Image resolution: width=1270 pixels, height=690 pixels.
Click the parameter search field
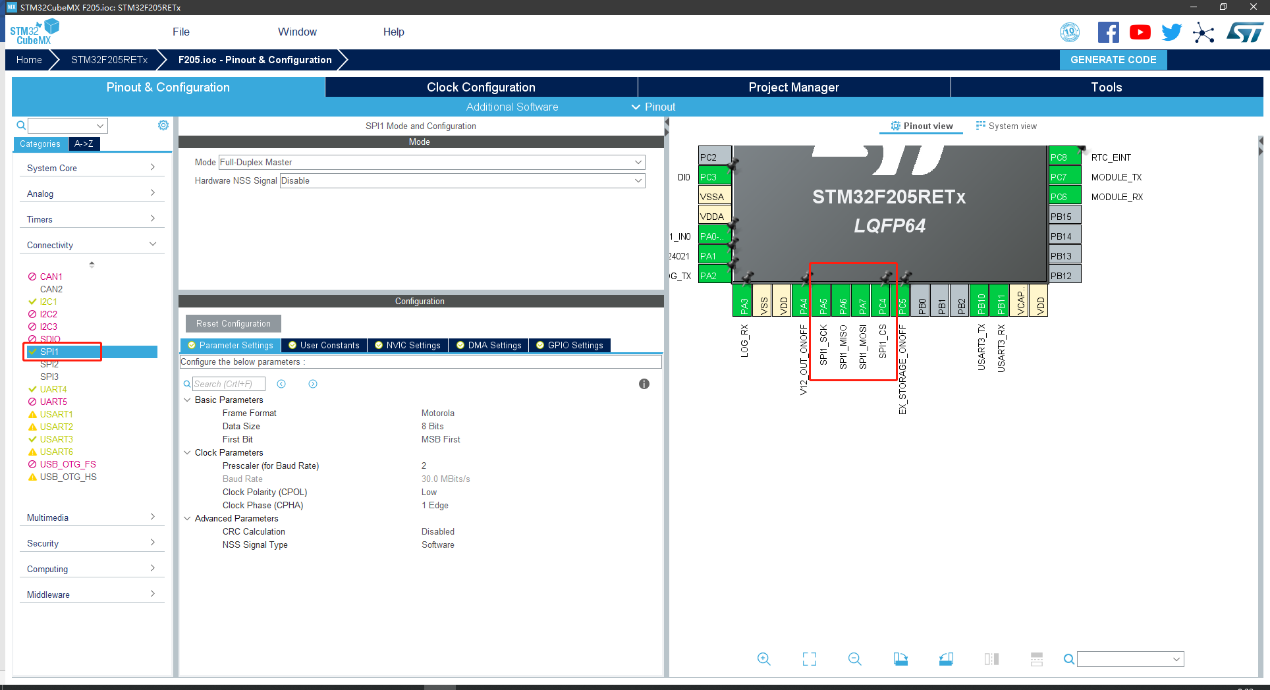(x=229, y=384)
